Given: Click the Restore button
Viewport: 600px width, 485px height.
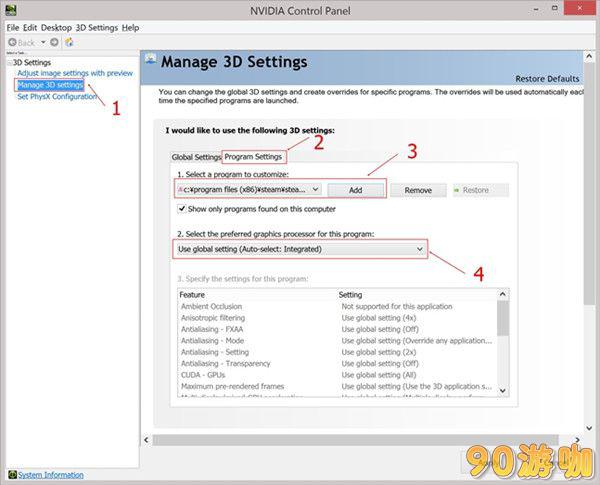Looking at the screenshot, I should click(x=481, y=190).
